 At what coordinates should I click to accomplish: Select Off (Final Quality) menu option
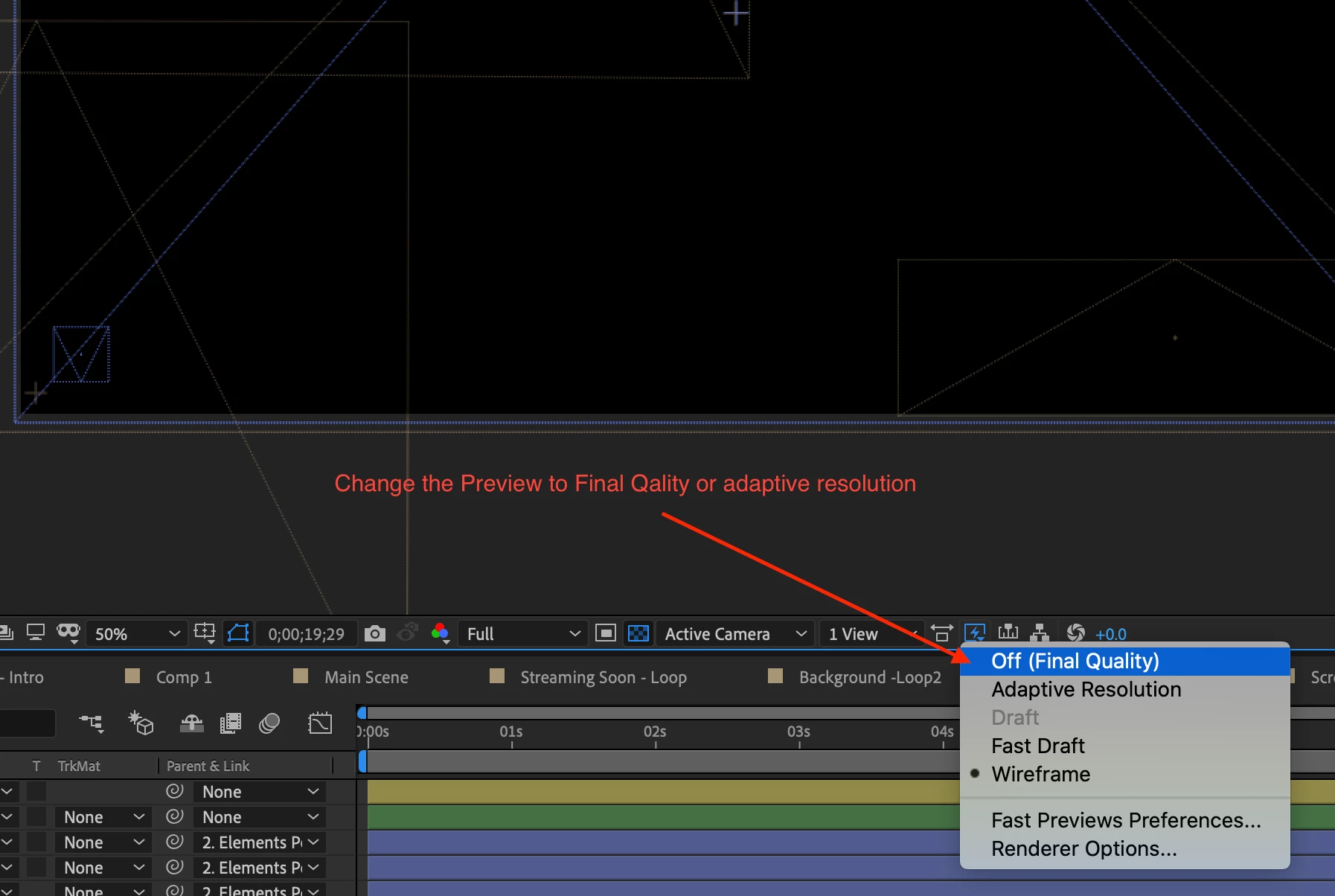[x=1124, y=661]
